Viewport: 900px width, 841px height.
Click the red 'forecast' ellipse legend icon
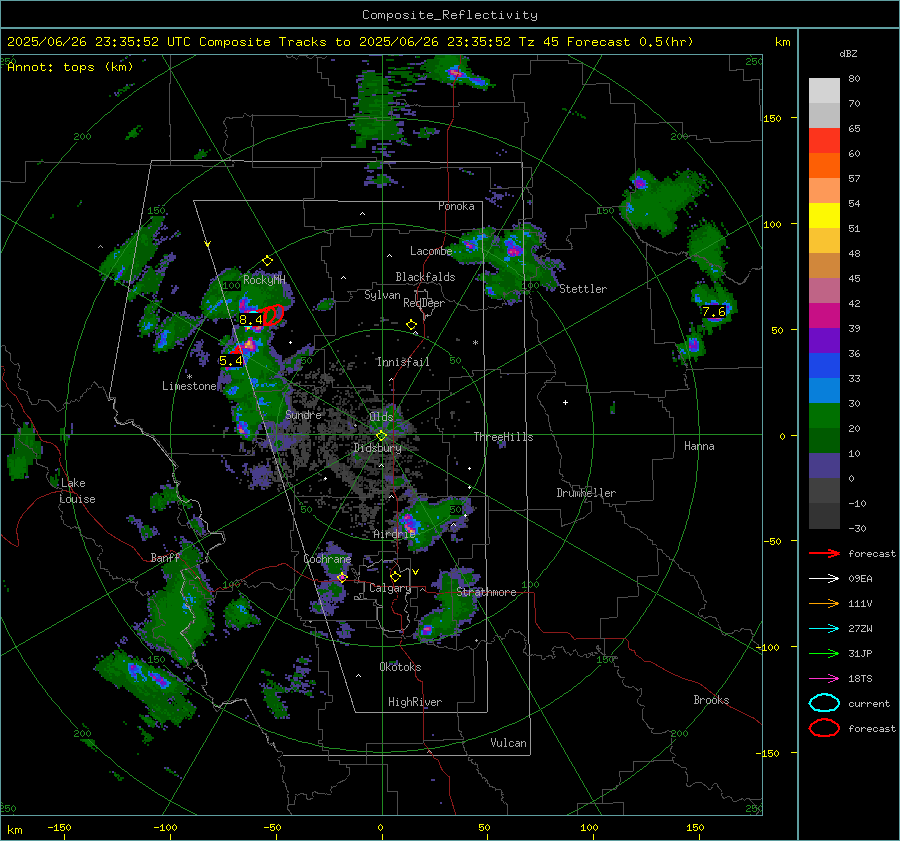824,728
